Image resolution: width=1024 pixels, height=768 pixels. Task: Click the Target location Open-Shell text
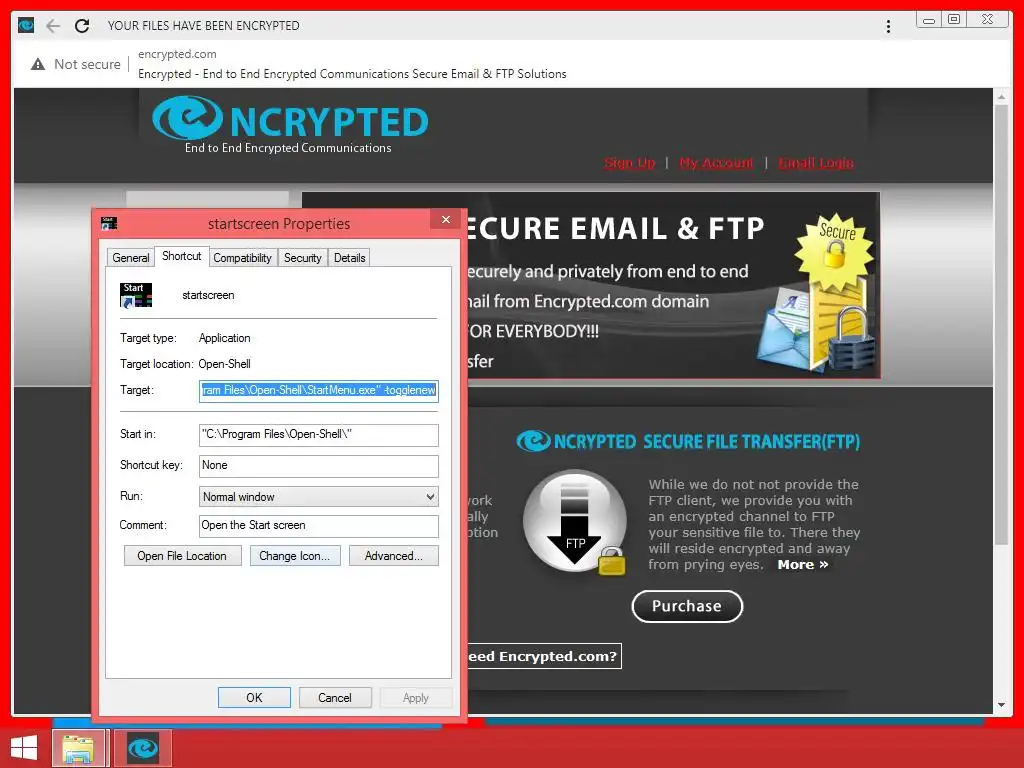tap(225, 364)
